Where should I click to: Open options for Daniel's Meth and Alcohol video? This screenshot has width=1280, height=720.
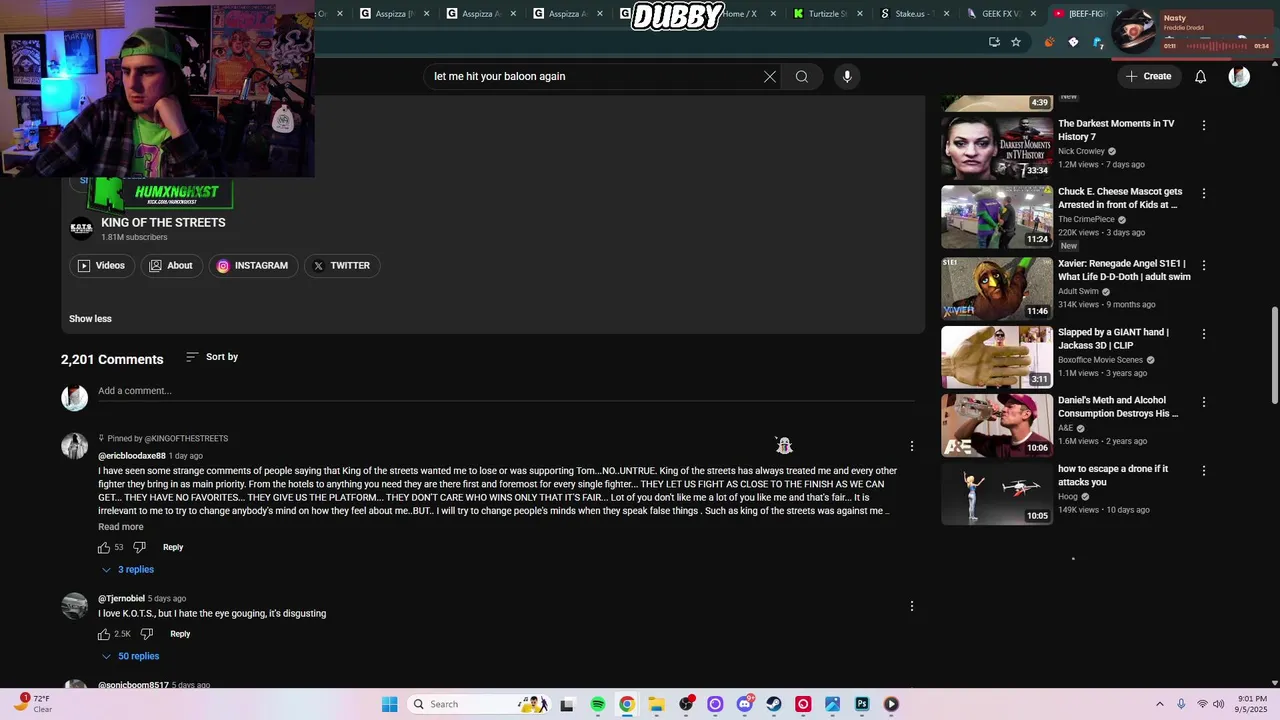pyautogui.click(x=1204, y=402)
